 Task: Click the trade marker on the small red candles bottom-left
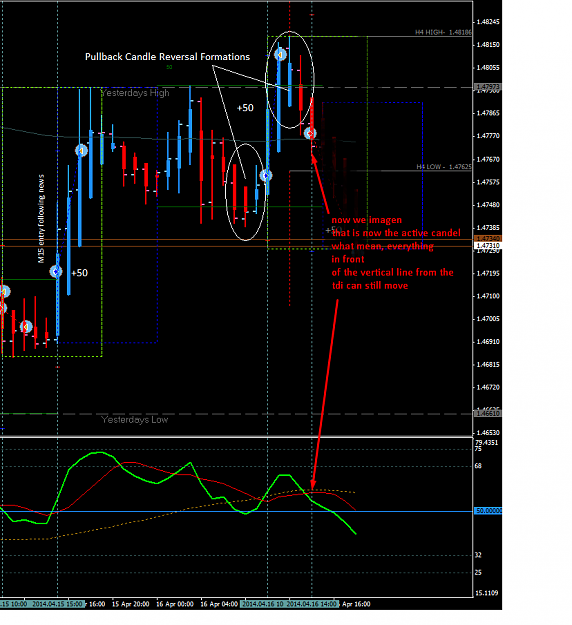tap(26, 327)
